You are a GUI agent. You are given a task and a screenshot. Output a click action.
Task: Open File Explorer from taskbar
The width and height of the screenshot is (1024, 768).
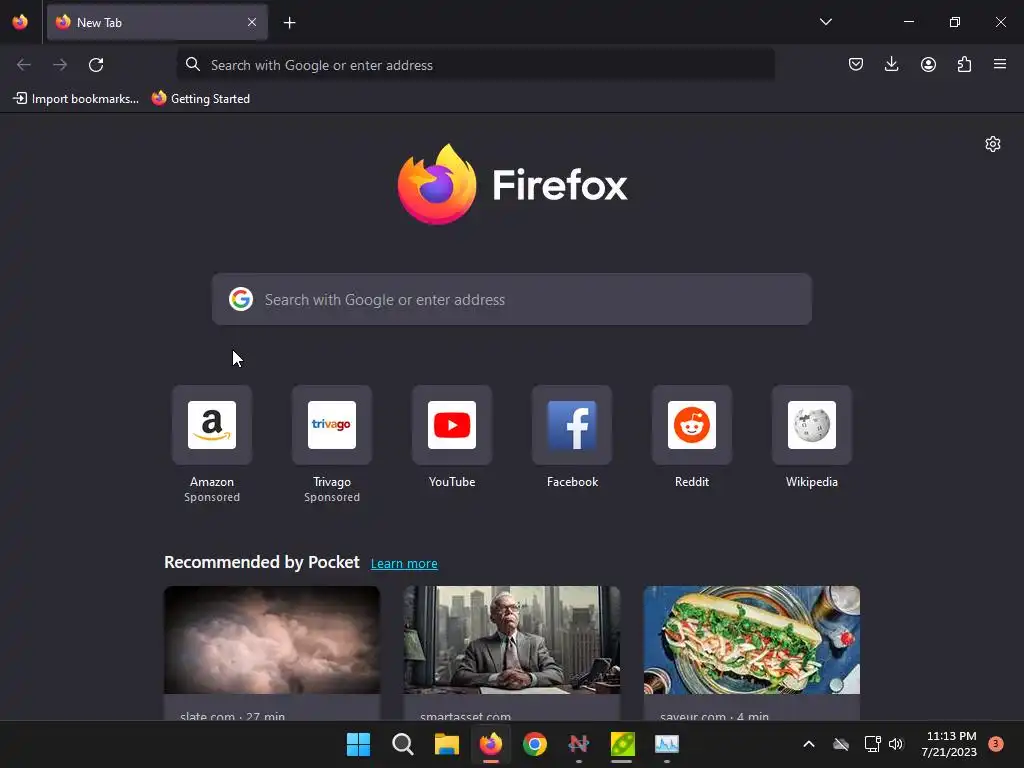tap(447, 744)
